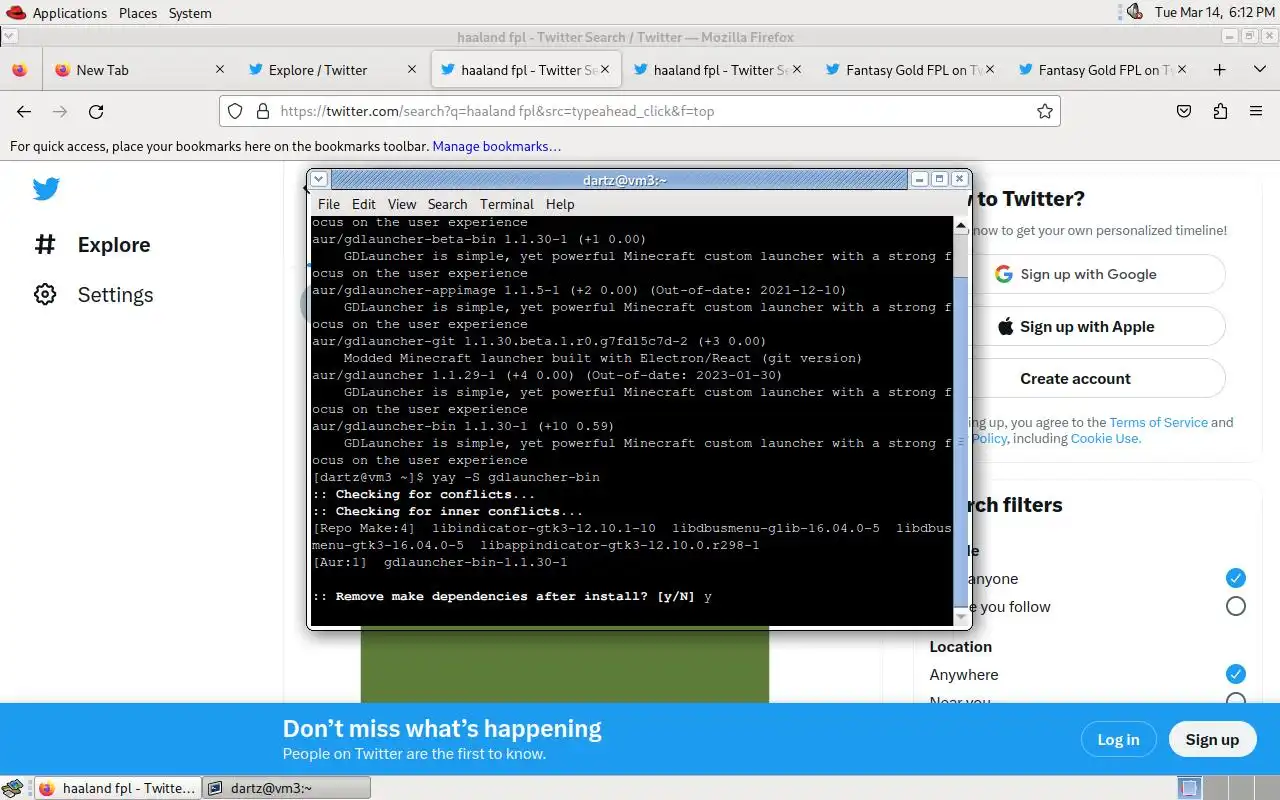The height and width of the screenshot is (800, 1280).
Task: Open the terminal Terminal menu
Action: click(507, 204)
